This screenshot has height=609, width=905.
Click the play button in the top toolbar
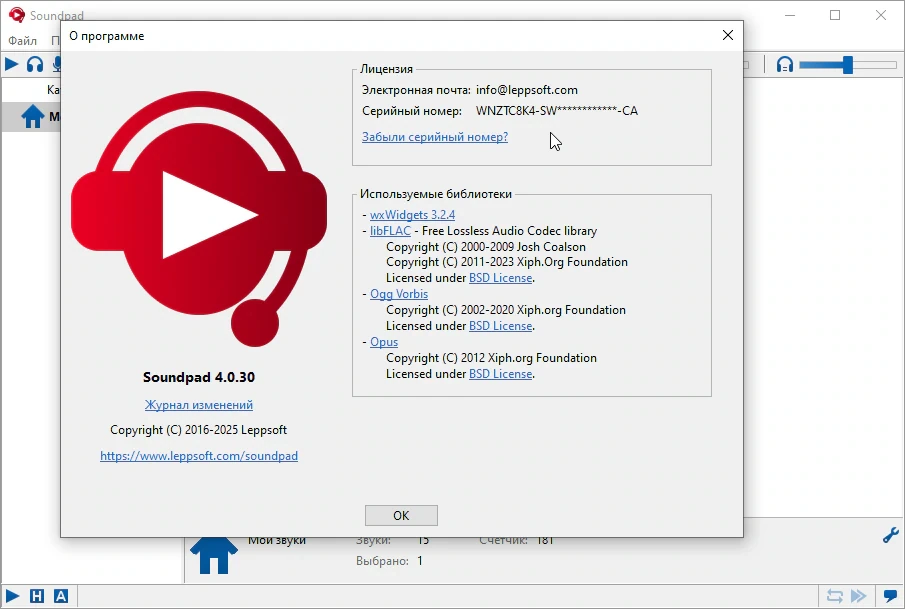12,64
